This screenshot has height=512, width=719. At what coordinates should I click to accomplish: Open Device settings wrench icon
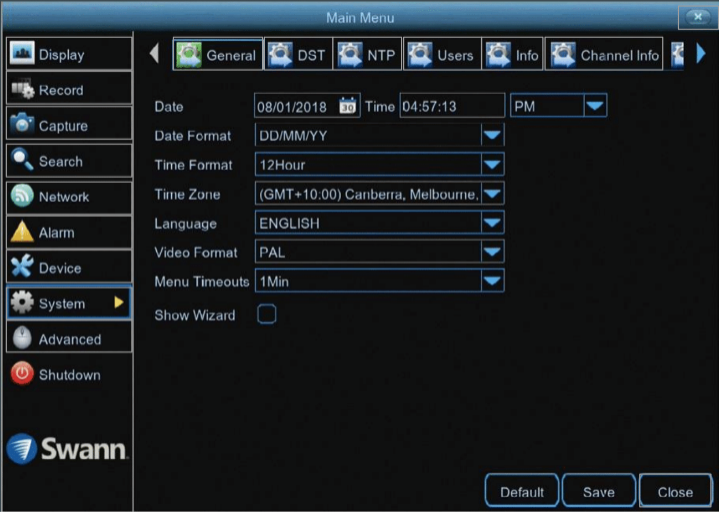(22, 268)
